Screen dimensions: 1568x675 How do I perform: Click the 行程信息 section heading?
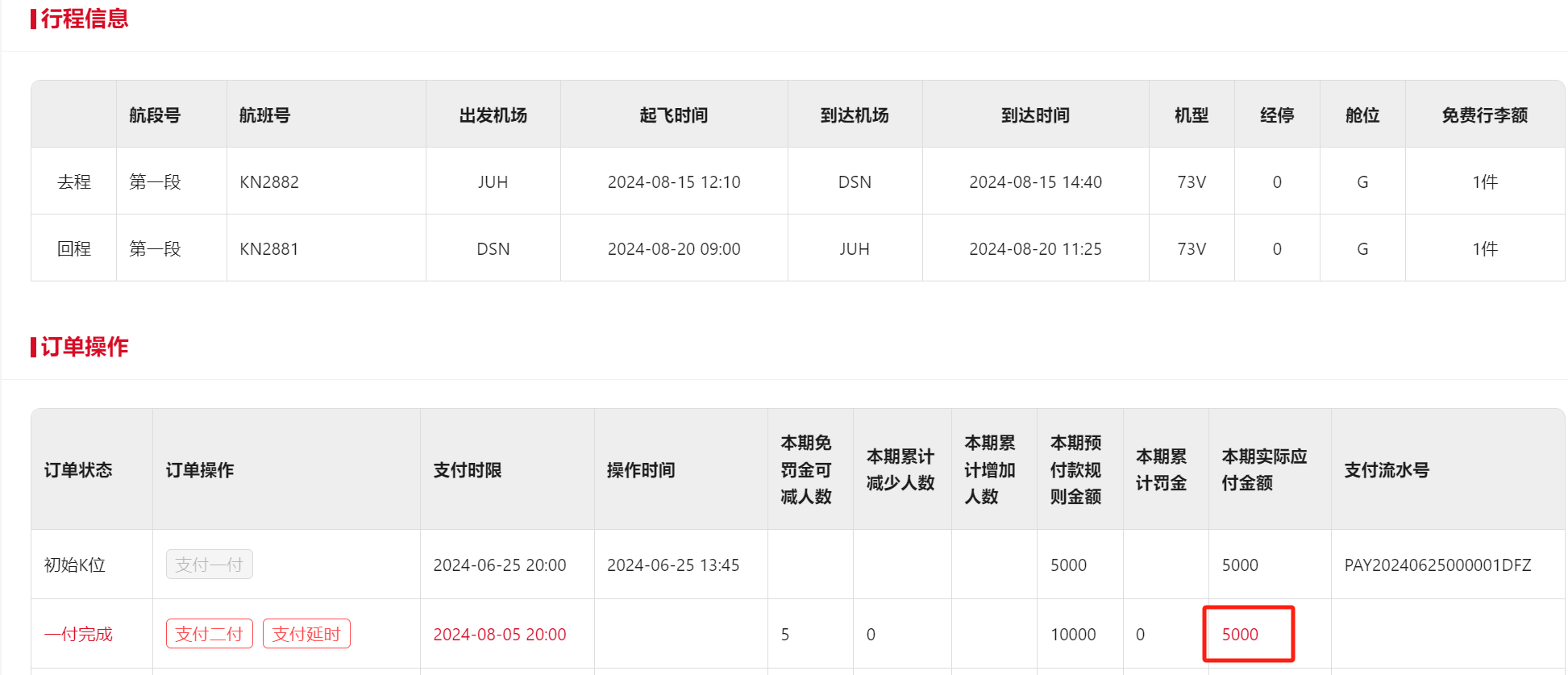[84, 19]
